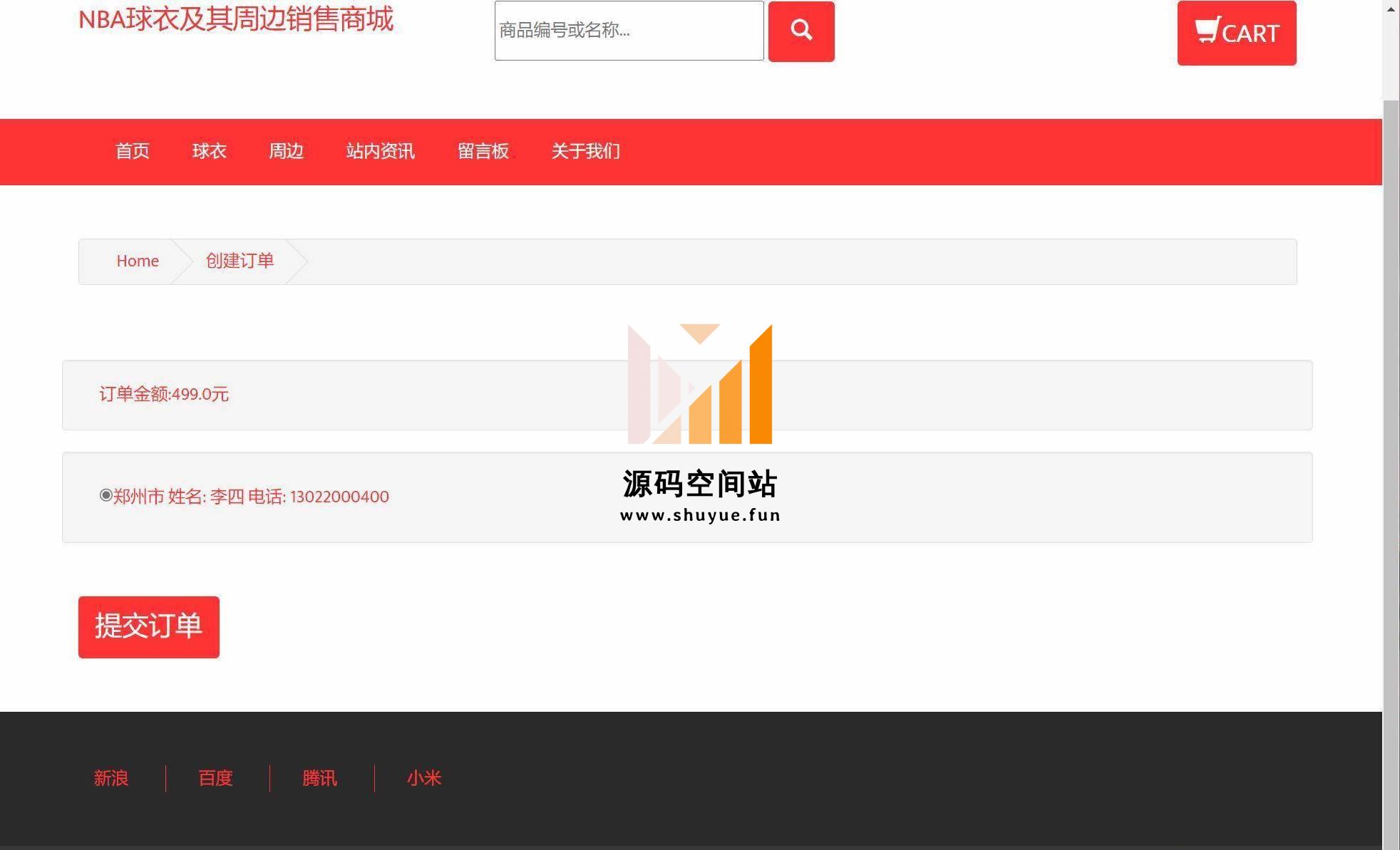The width and height of the screenshot is (1400, 850).
Task: Click the order amount text 订单金额:499.0元
Action: click(x=164, y=394)
